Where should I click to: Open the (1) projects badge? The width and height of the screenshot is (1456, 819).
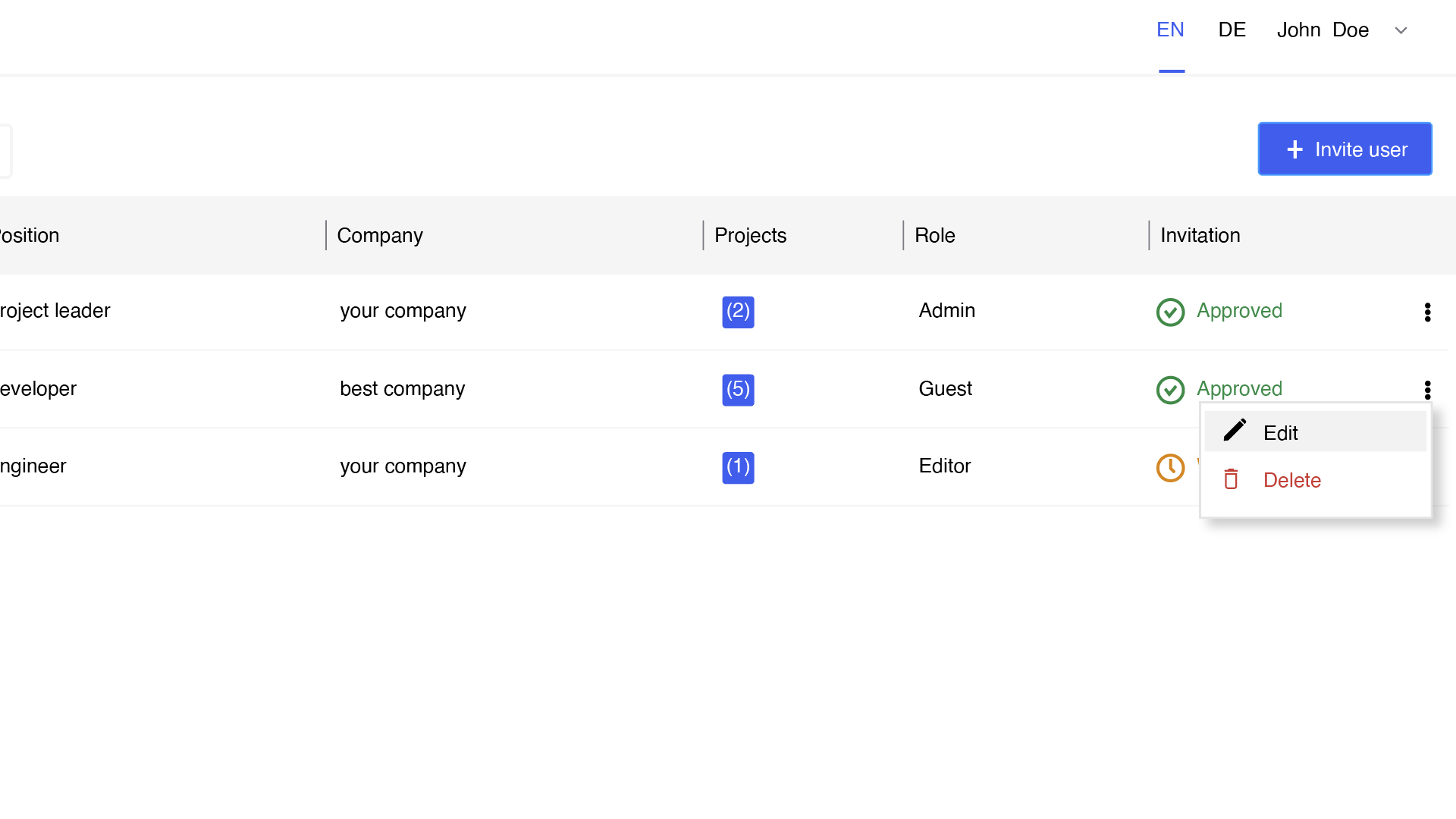pyautogui.click(x=738, y=467)
